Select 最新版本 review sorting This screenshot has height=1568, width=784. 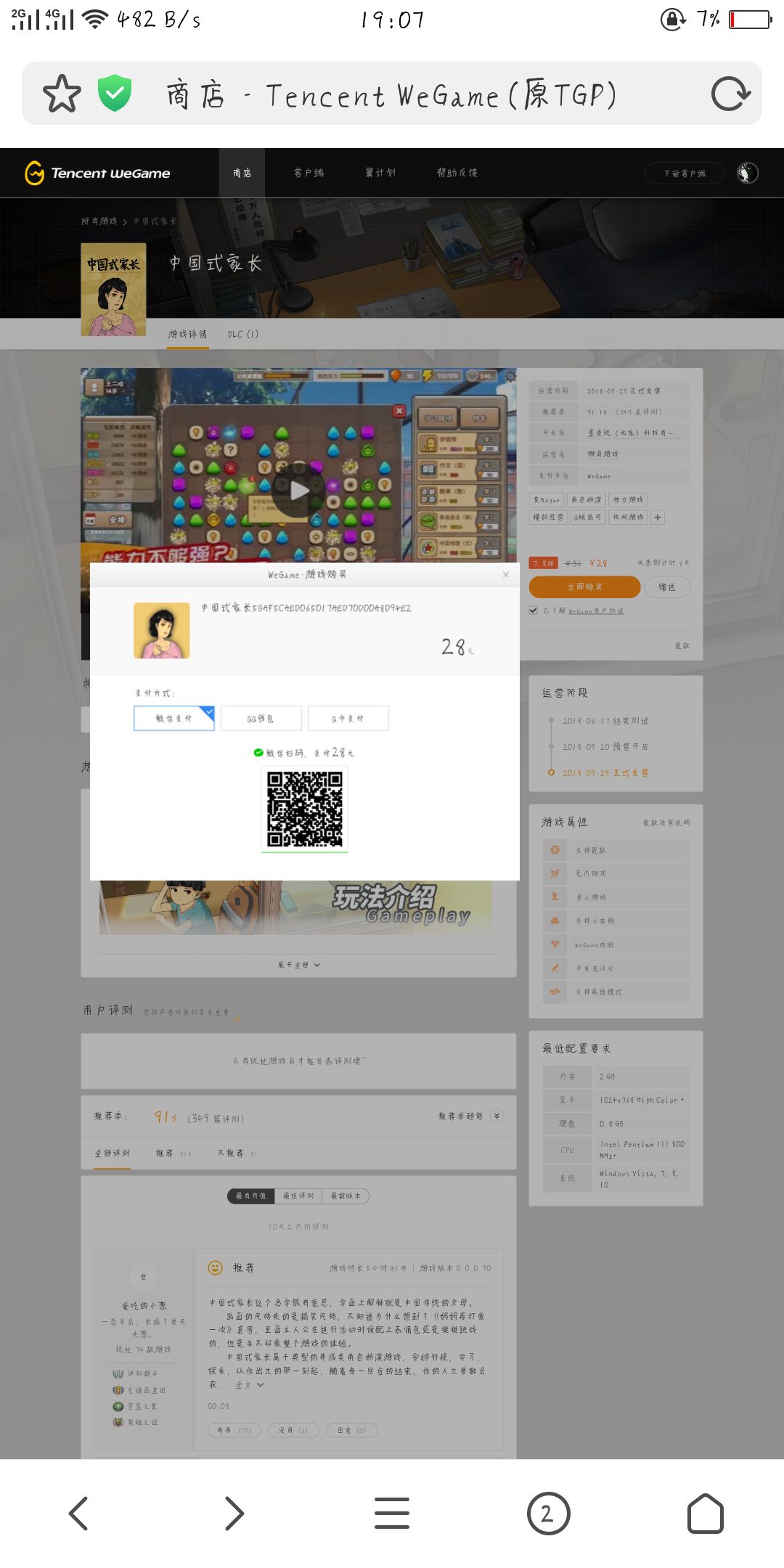346,1196
